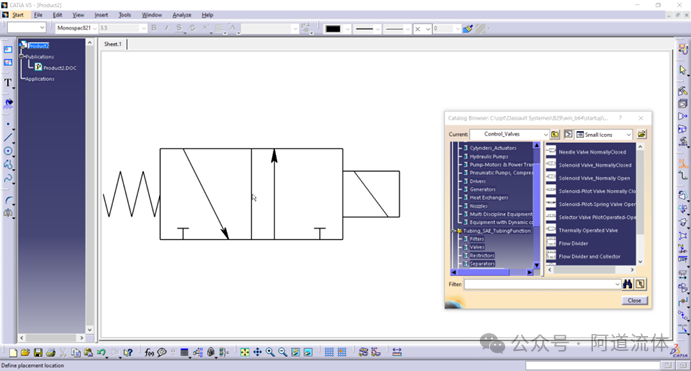Click the Zoom In magnifier icon
The height and width of the screenshot is (371, 691).
click(270, 352)
